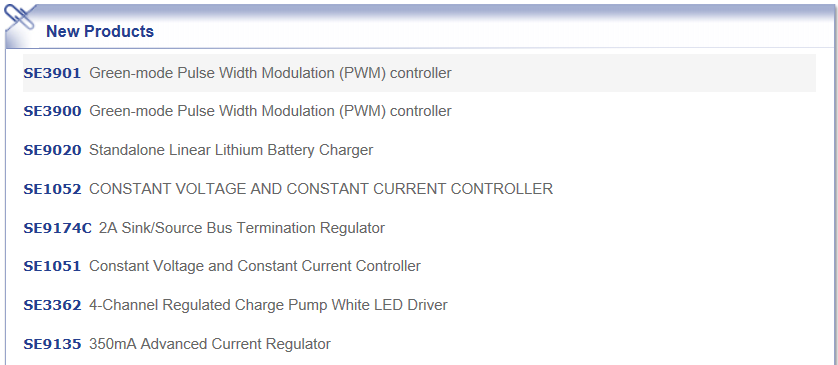Click the Green-mode PWM controller description beside SE3901

[x=270, y=73]
